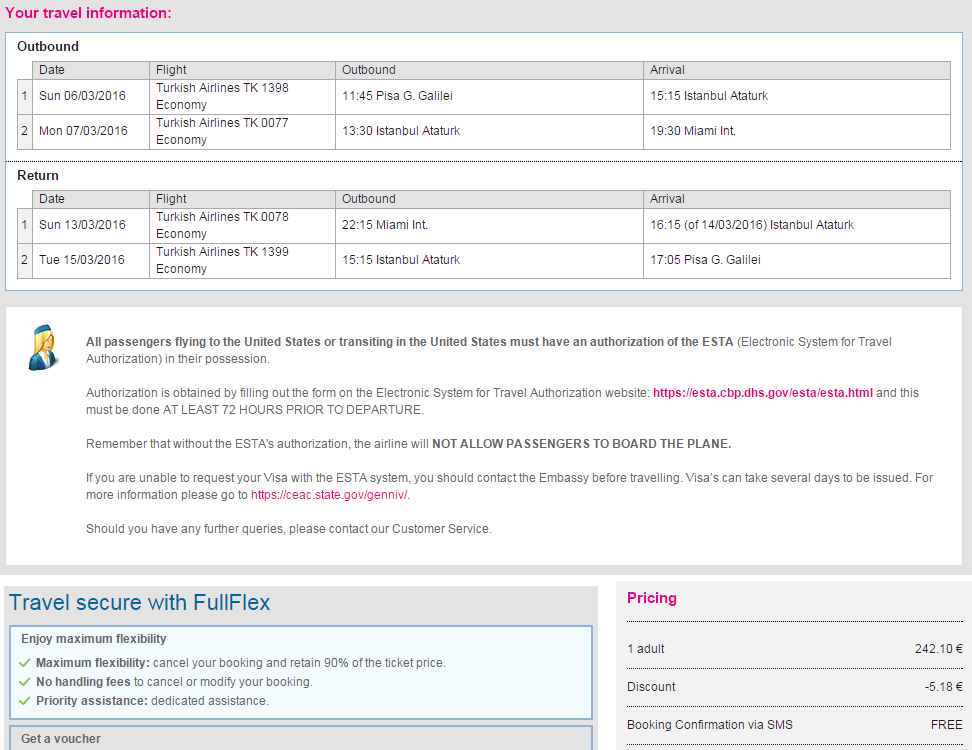Click '19:30 Miami Int.' arrival cell
The width and height of the screenshot is (972, 750).
pyautogui.click(x=797, y=131)
